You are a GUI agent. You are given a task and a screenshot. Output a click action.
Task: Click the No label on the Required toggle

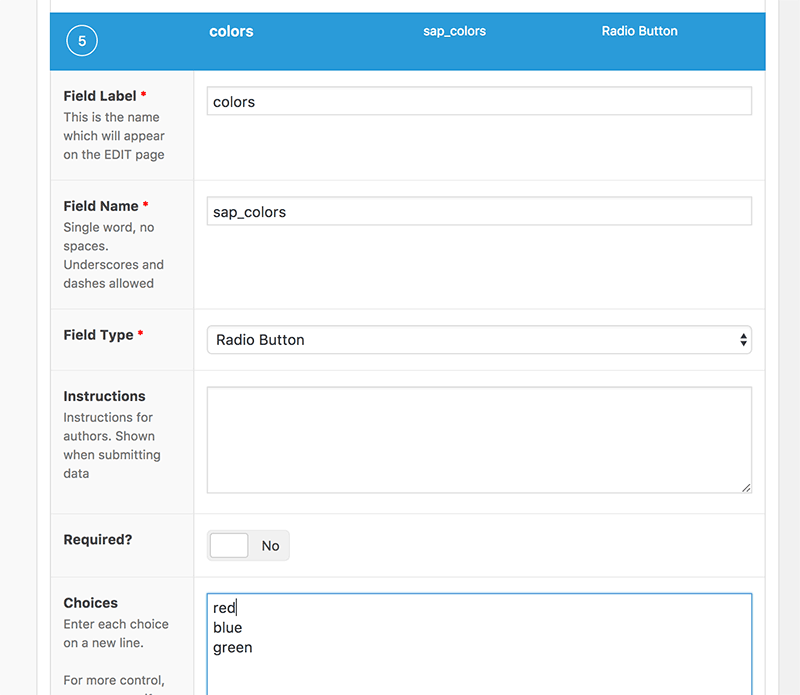click(x=270, y=545)
